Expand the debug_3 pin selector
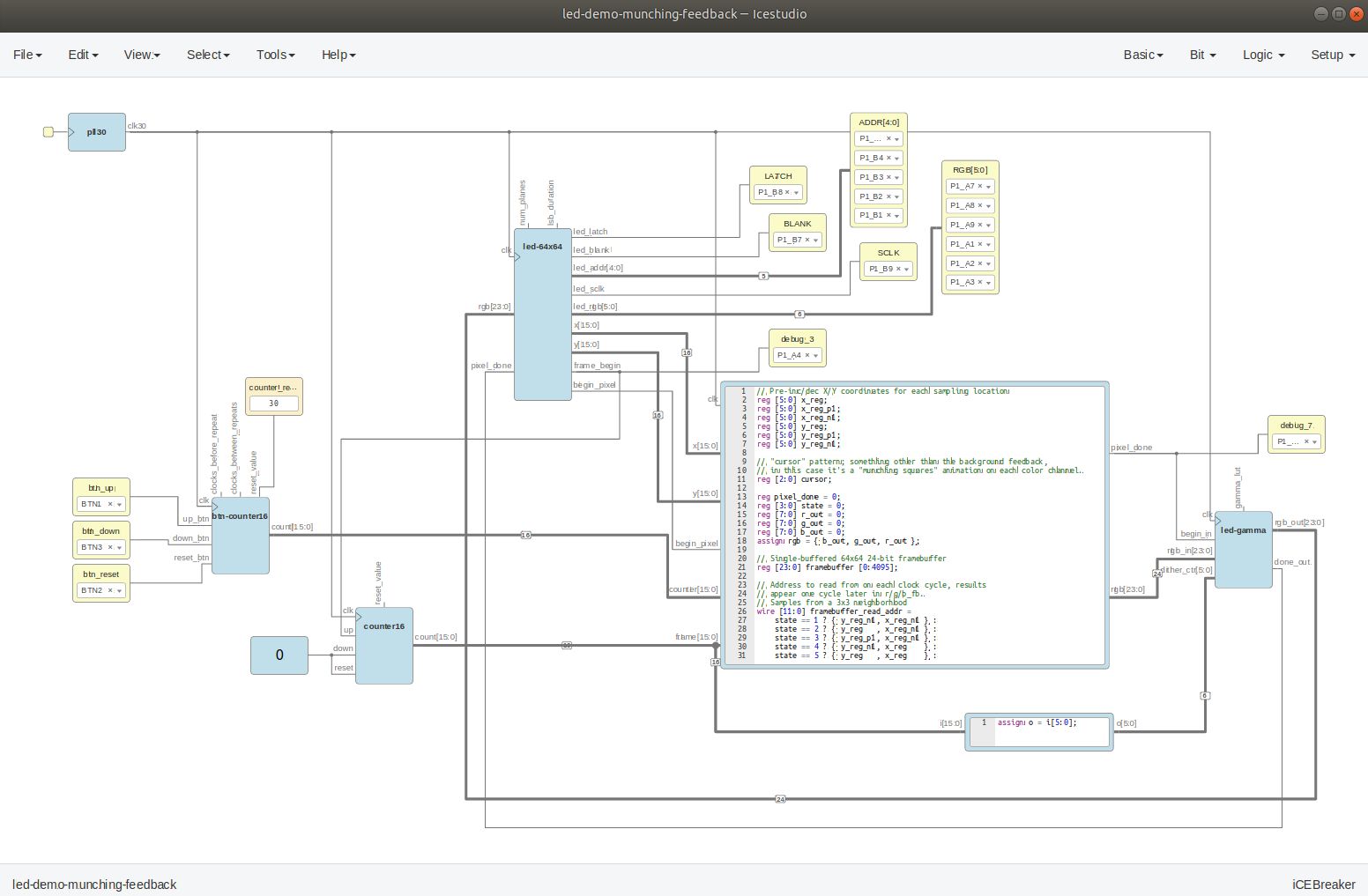This screenshot has width=1368, height=896. tap(816, 355)
